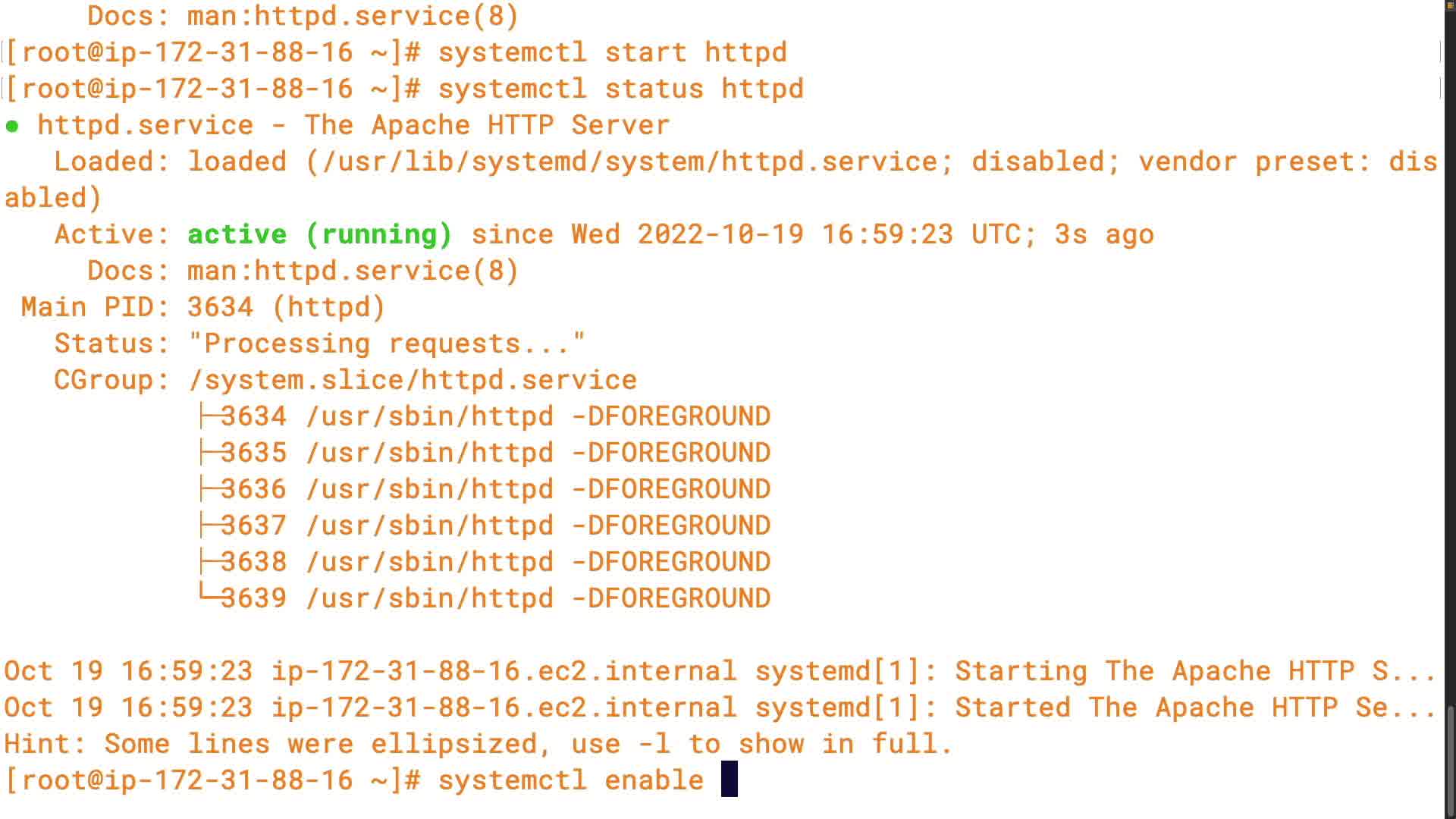Click the small orange icon in top-right corner

click(x=1450, y=5)
